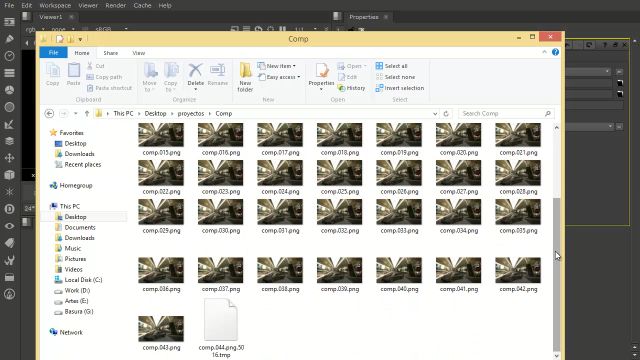
Task: Click the Search Comp input field
Action: [506, 113]
